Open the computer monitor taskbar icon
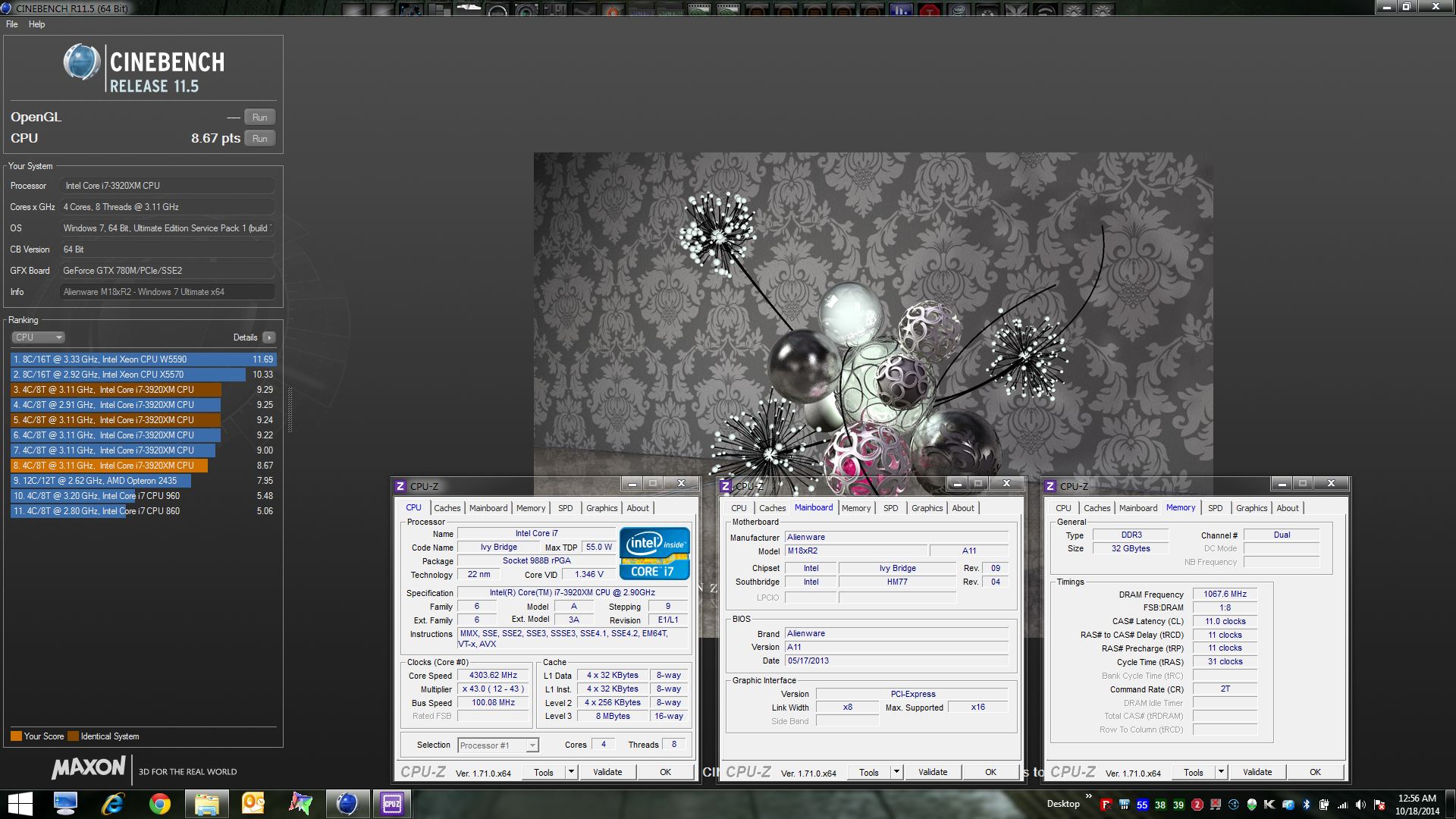Screen dimensions: 1456x819 click(x=65, y=804)
